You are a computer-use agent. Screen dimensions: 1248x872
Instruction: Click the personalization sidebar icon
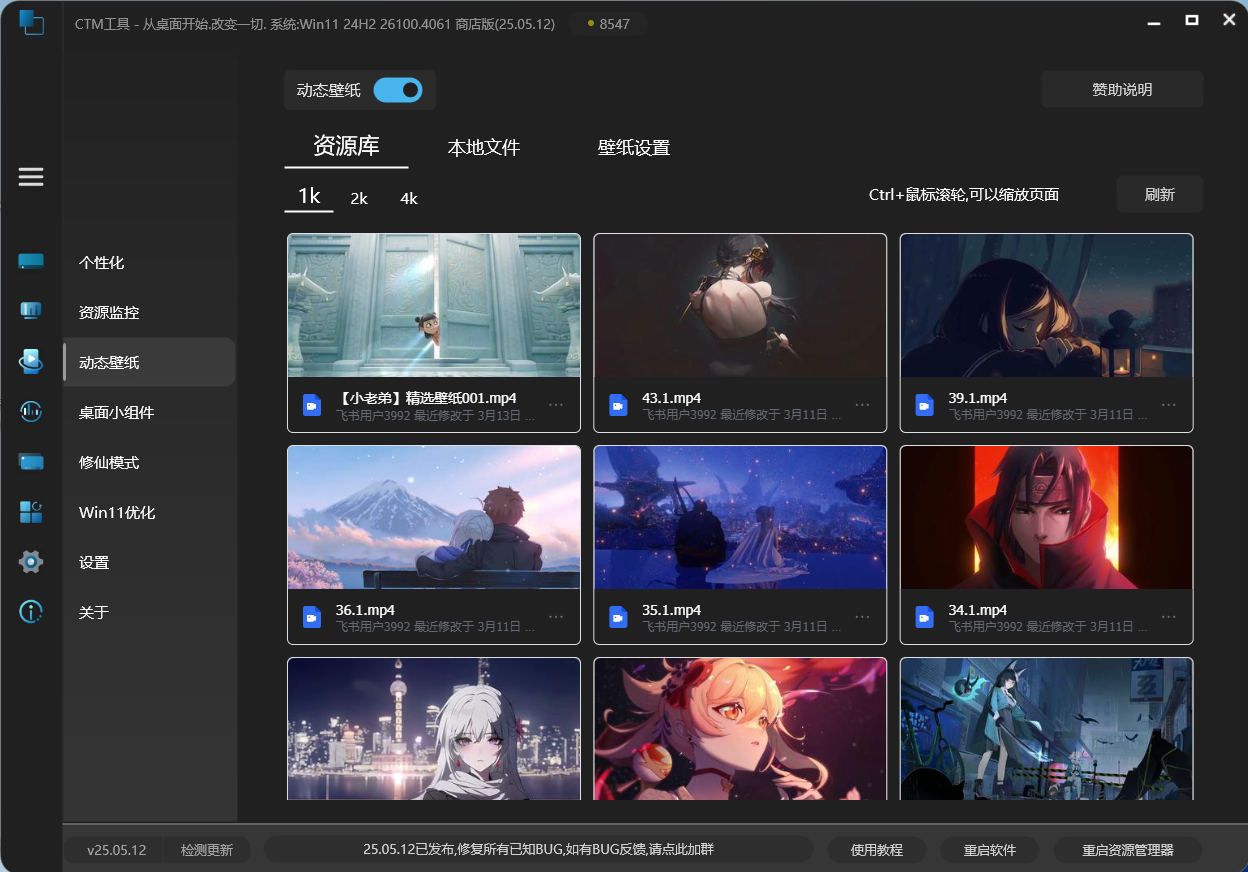pyautogui.click(x=31, y=262)
